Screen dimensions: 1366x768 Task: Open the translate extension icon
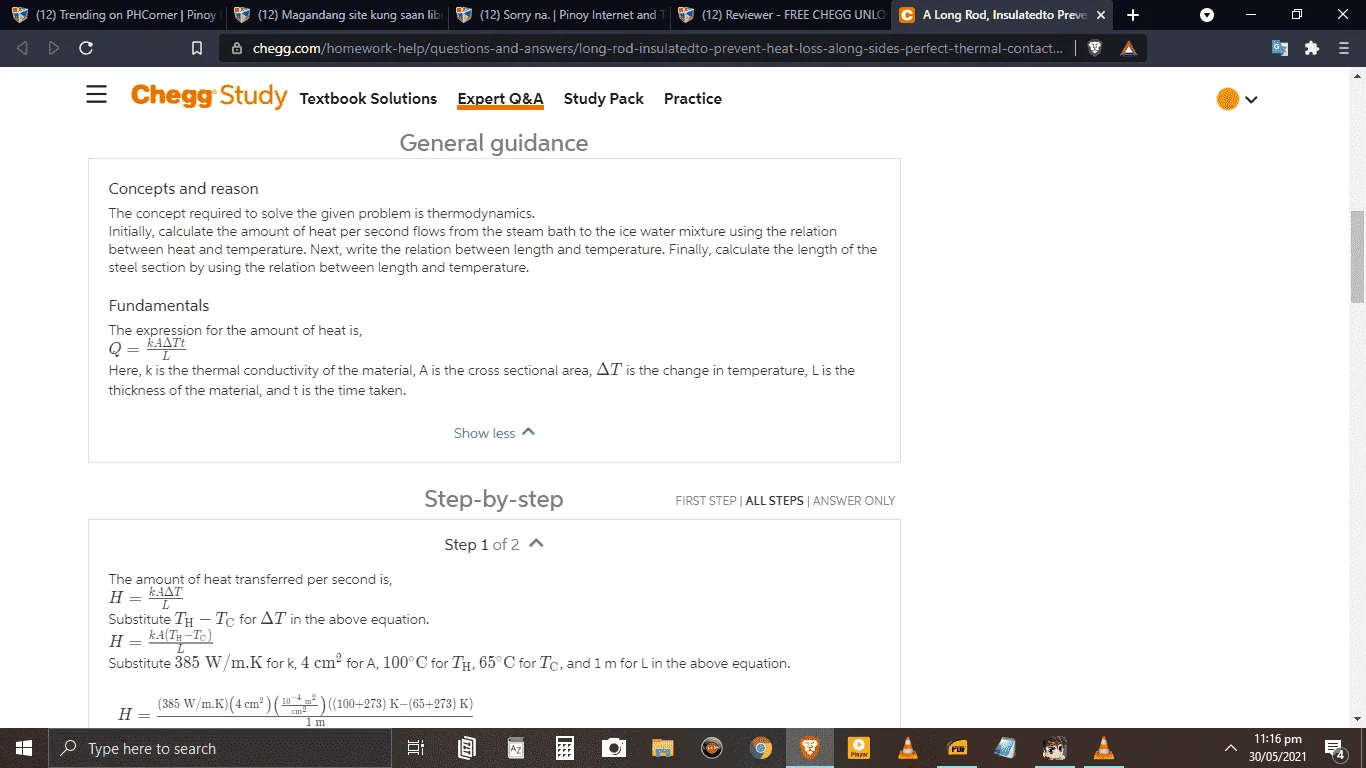tap(1280, 48)
